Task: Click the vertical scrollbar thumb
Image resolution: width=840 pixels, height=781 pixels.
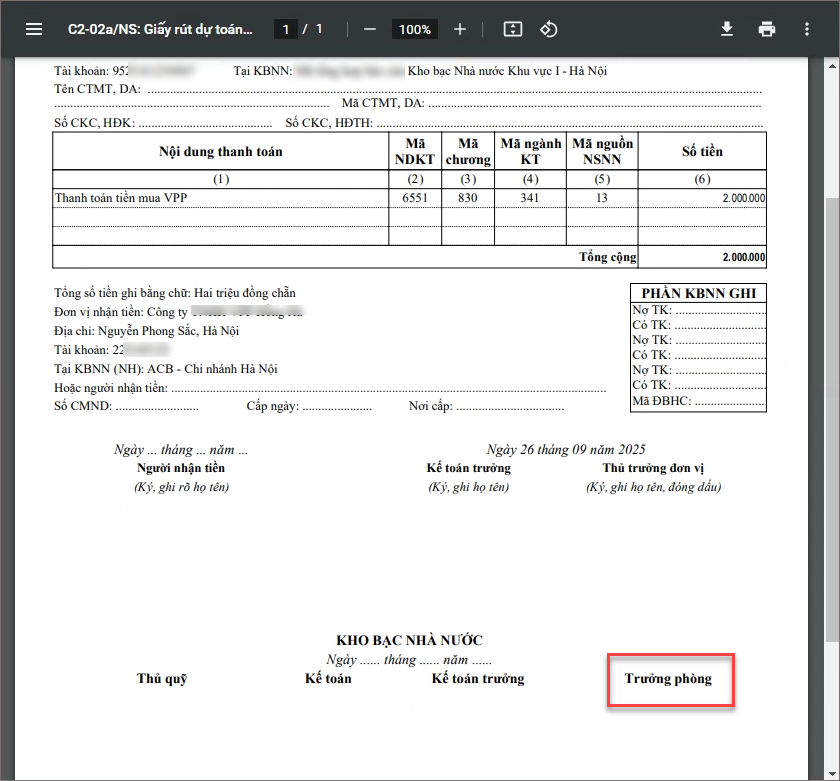Action: point(832,400)
